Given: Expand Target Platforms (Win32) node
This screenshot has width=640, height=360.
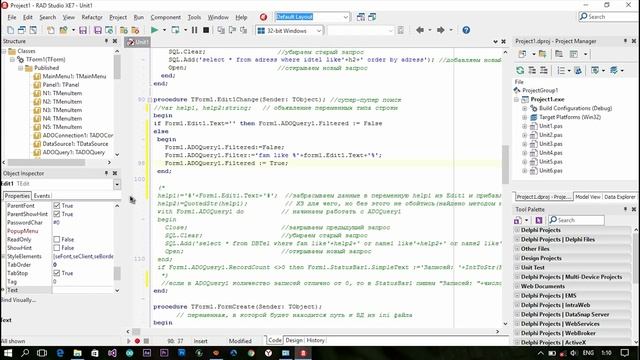Looking at the screenshot, I should pyautogui.click(x=524, y=117).
